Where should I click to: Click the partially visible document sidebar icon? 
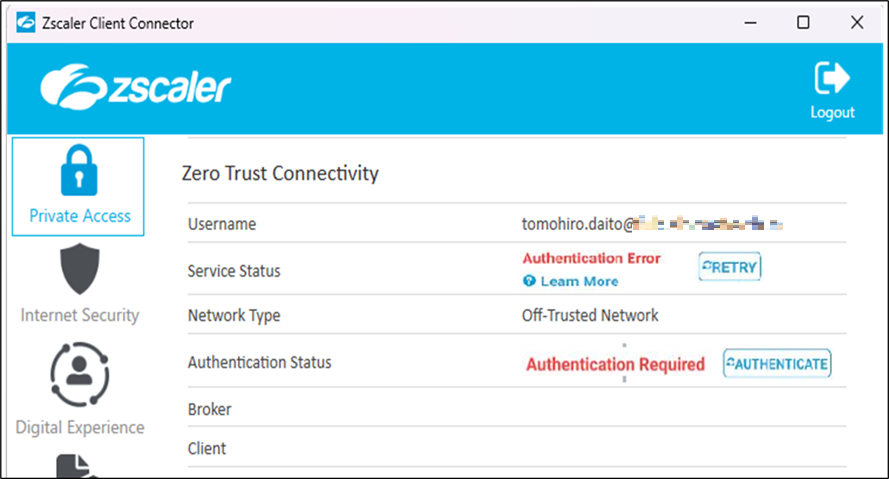[x=80, y=466]
